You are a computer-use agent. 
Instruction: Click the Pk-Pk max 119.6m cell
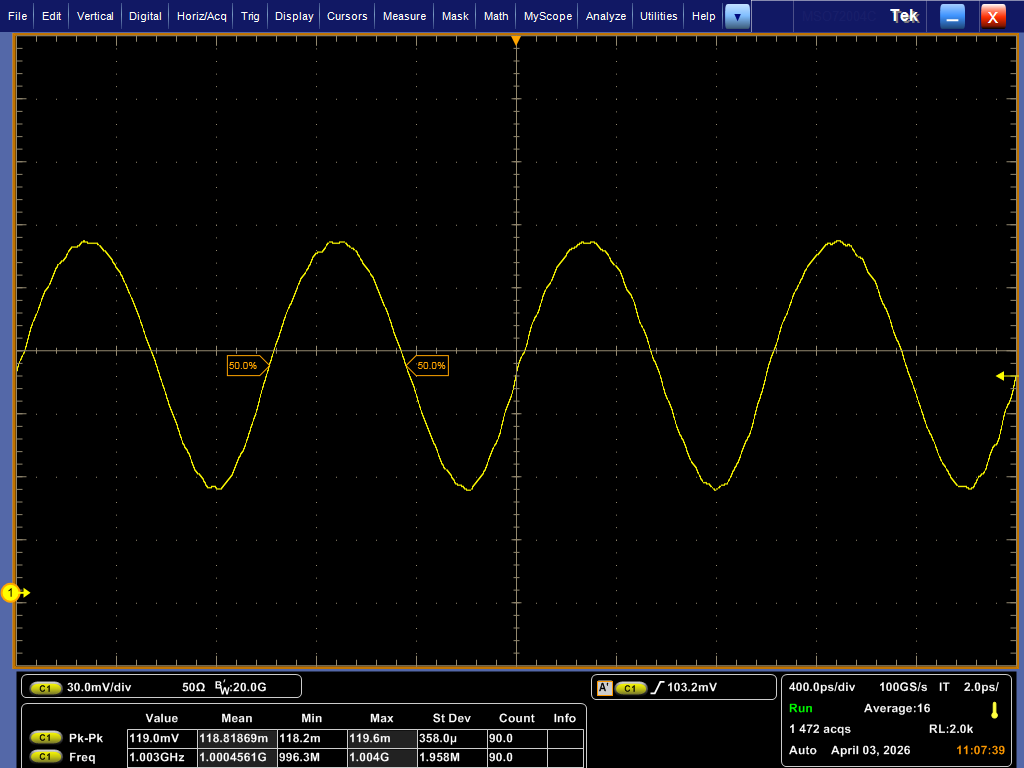pos(382,738)
